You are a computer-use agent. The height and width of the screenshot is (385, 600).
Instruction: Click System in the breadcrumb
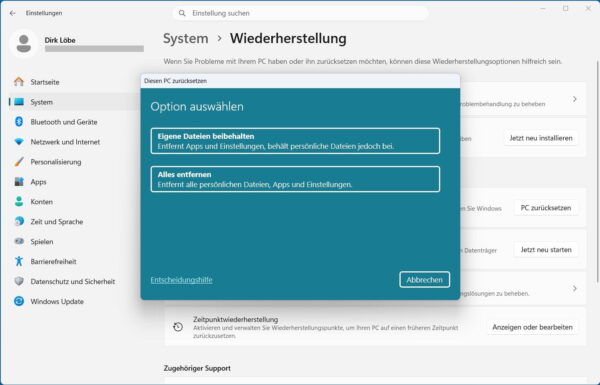(186, 38)
